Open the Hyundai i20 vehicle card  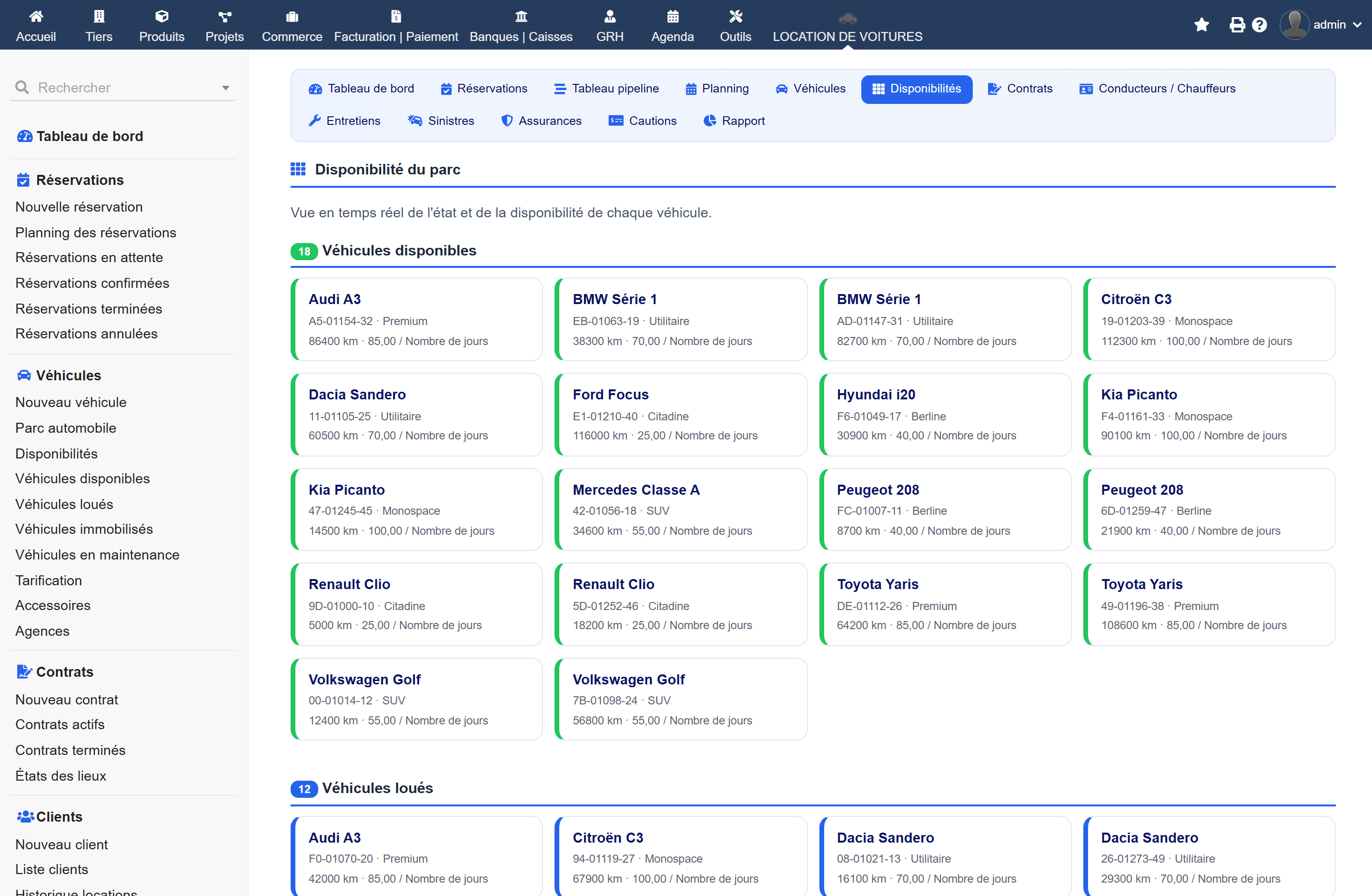(946, 415)
